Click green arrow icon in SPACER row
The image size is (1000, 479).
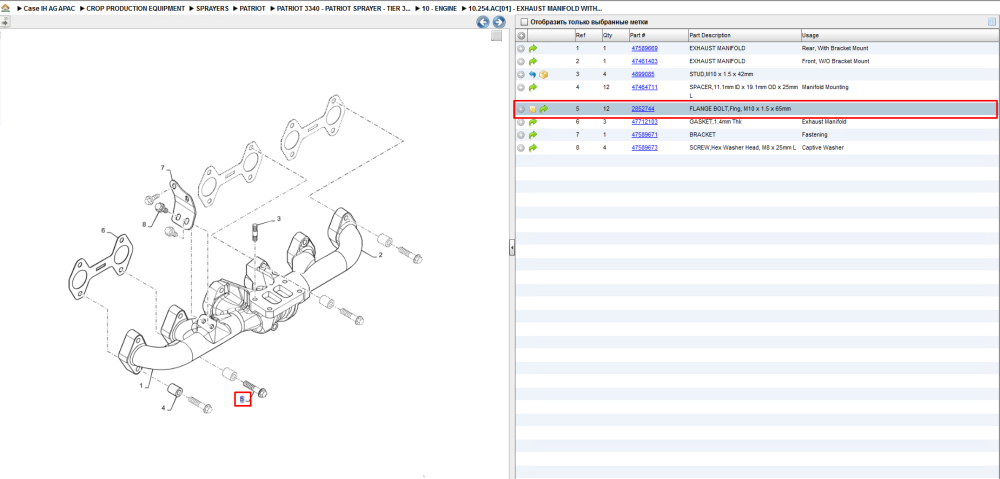[x=533, y=87]
